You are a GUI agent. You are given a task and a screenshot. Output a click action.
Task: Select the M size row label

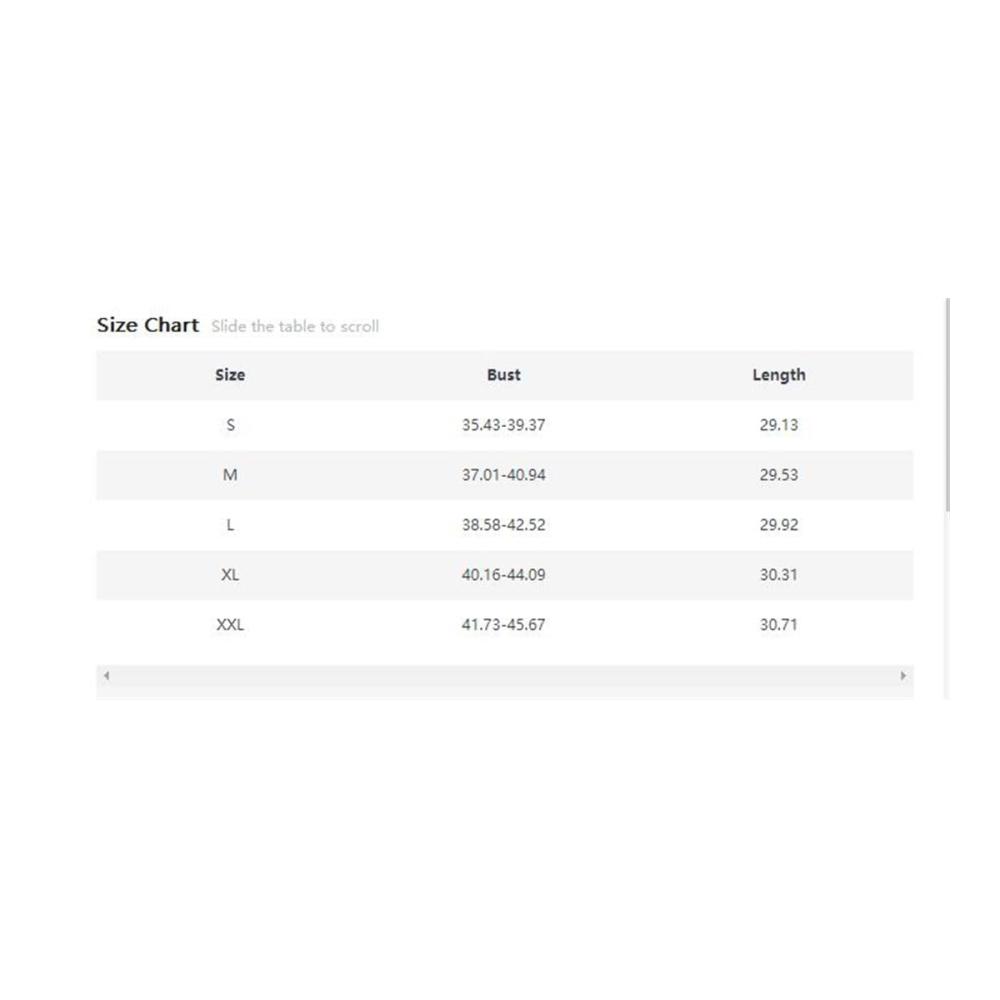pos(230,474)
